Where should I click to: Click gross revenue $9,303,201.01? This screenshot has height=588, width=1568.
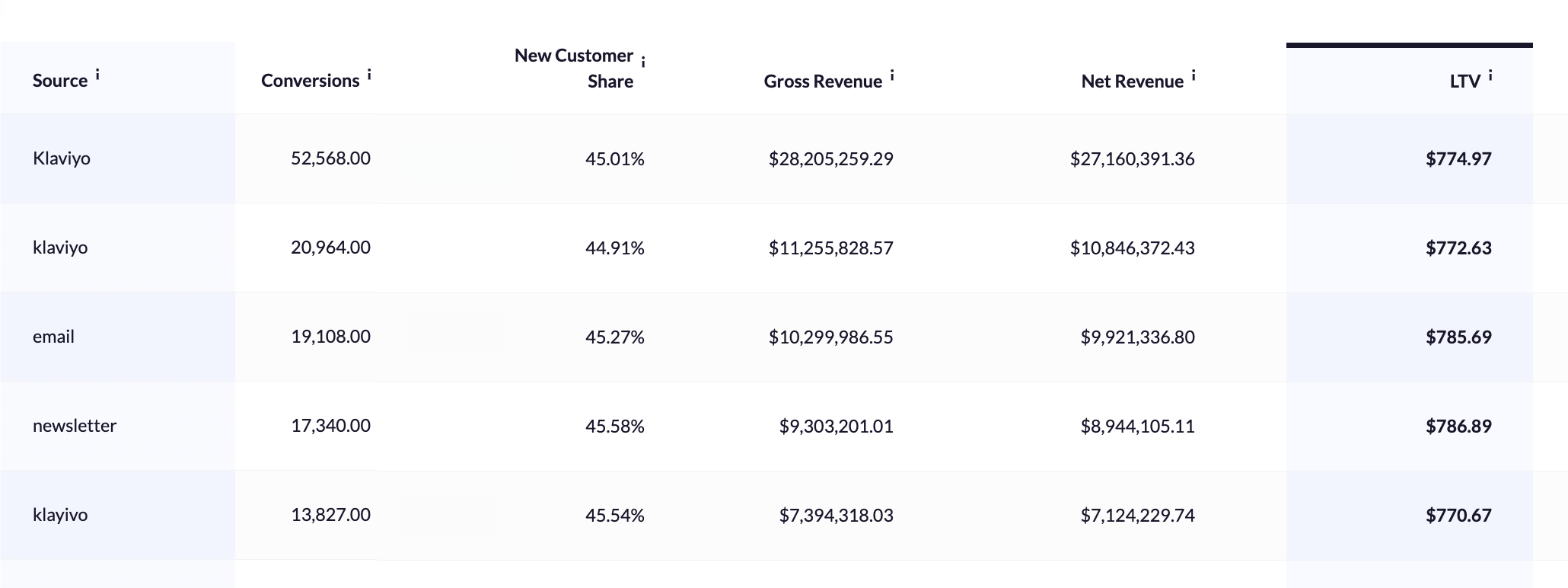pos(837,427)
